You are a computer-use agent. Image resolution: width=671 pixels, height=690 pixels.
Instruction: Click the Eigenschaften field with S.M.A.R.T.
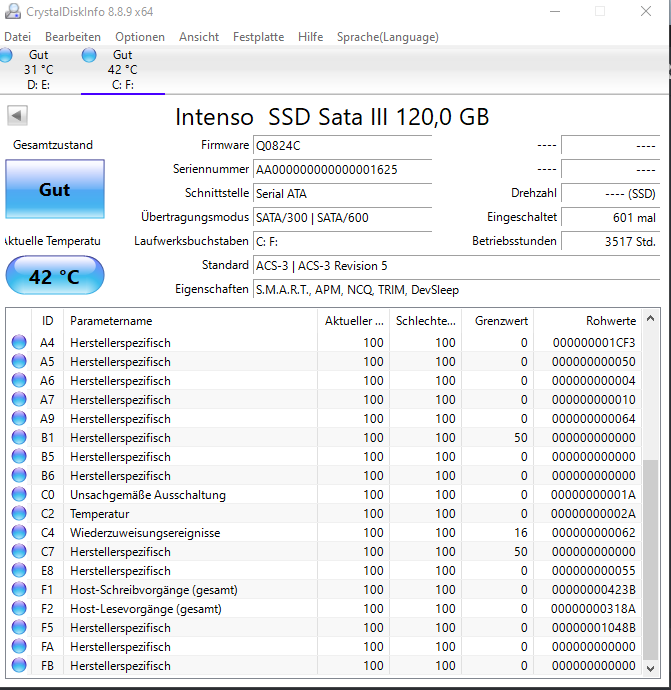[x=456, y=290]
